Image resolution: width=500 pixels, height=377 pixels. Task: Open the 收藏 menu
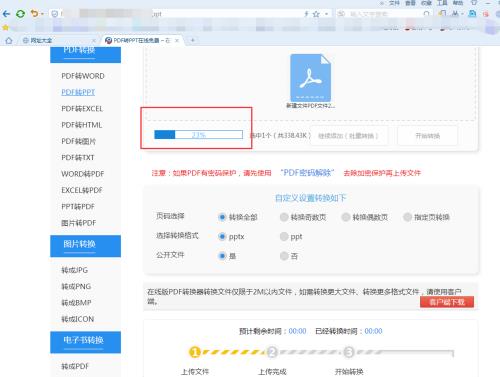tap(426, 3)
